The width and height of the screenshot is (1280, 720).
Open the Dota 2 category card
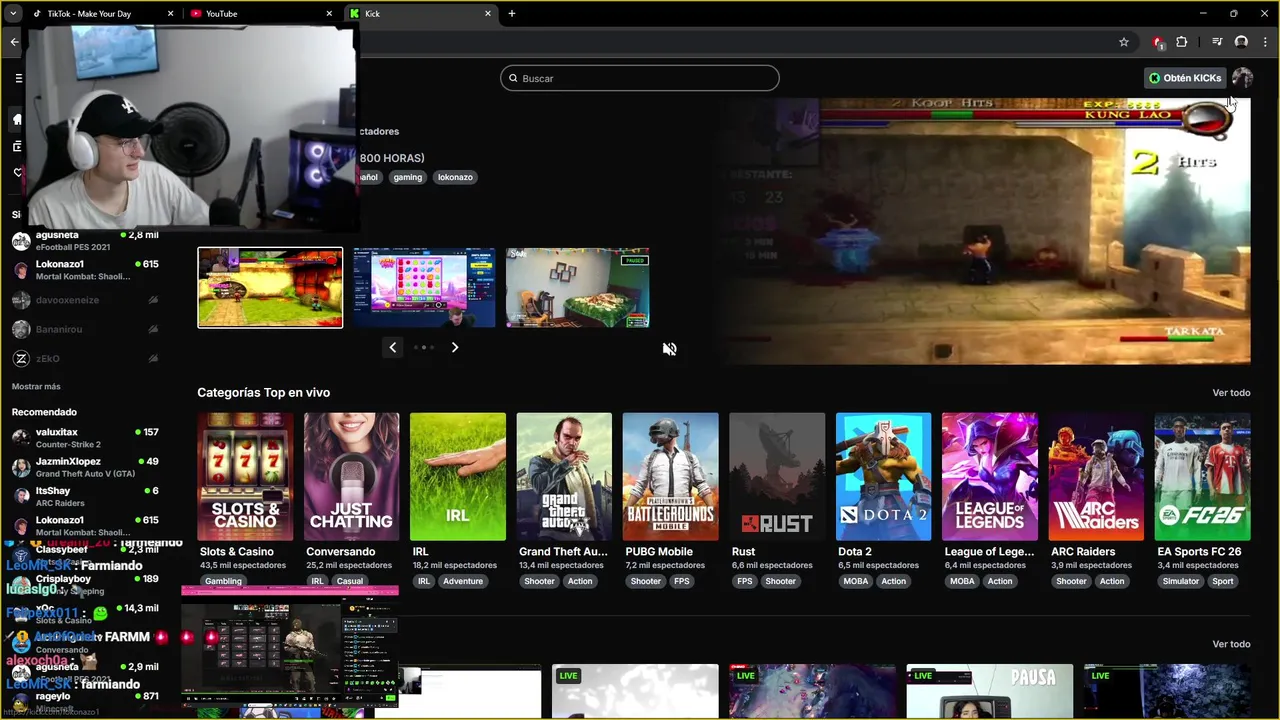[883, 477]
